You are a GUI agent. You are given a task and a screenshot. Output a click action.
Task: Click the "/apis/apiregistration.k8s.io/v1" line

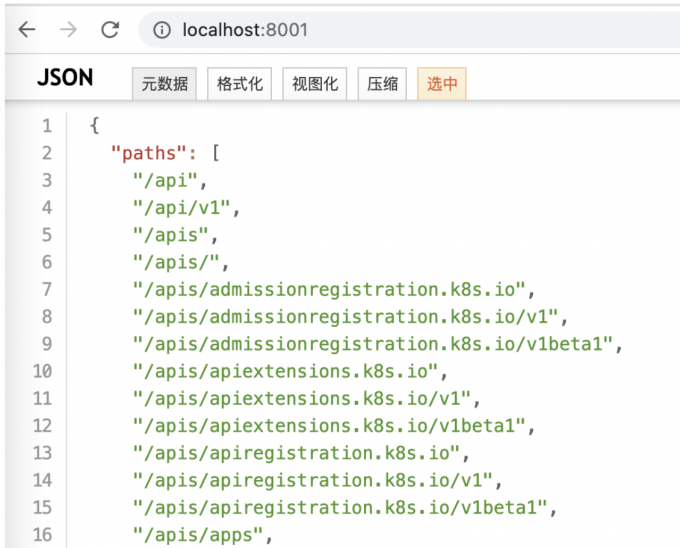(x=313, y=480)
